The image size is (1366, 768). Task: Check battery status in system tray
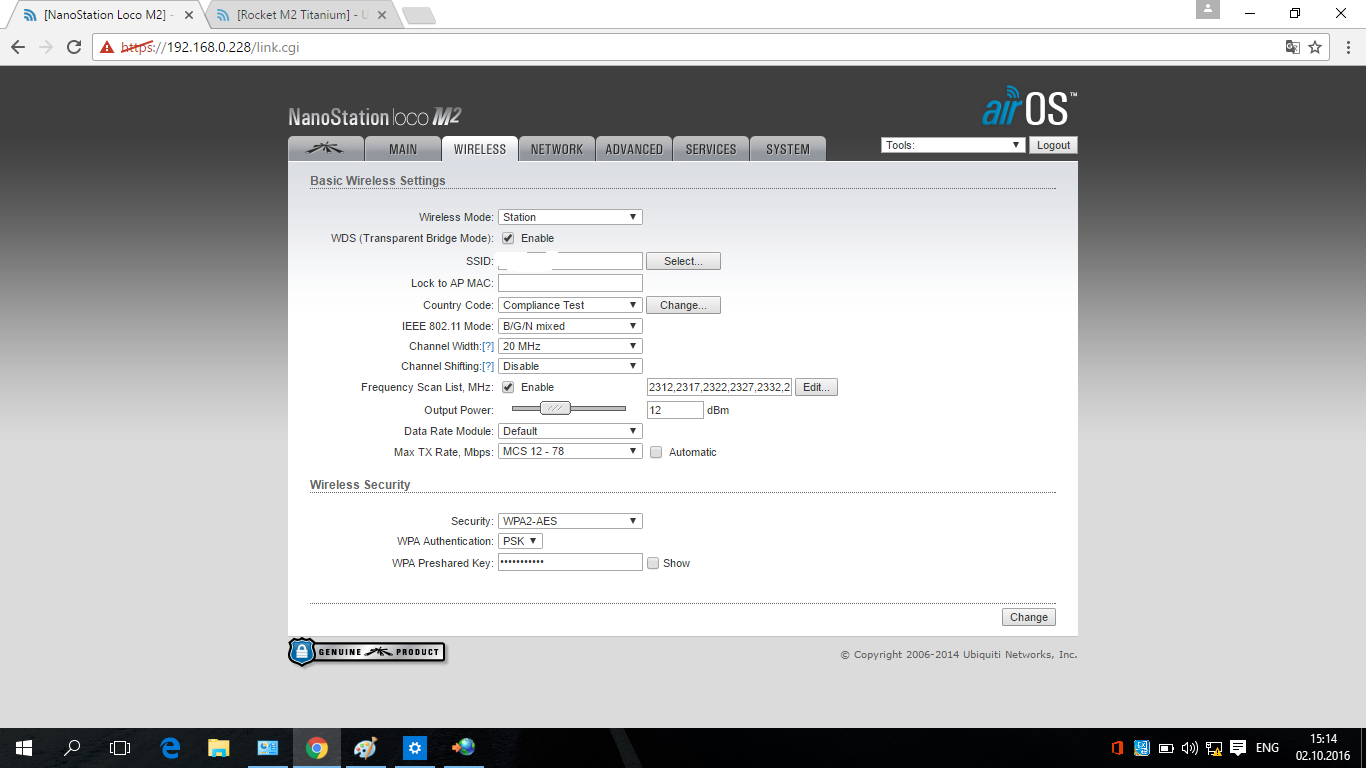tap(1166, 747)
